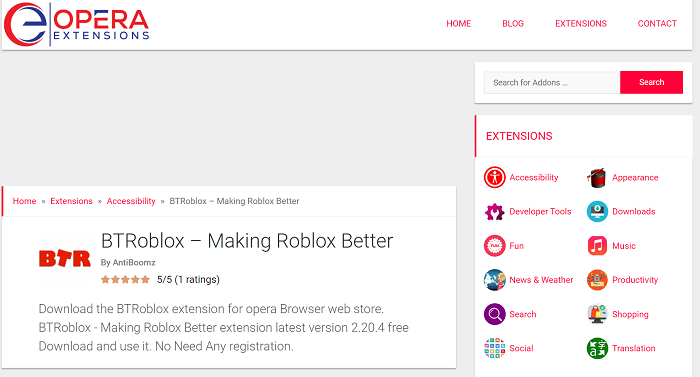The width and height of the screenshot is (700, 377).
Task: Click the last breadcrumb 'BTRoblox – Making Roblox Better'
Action: [234, 201]
